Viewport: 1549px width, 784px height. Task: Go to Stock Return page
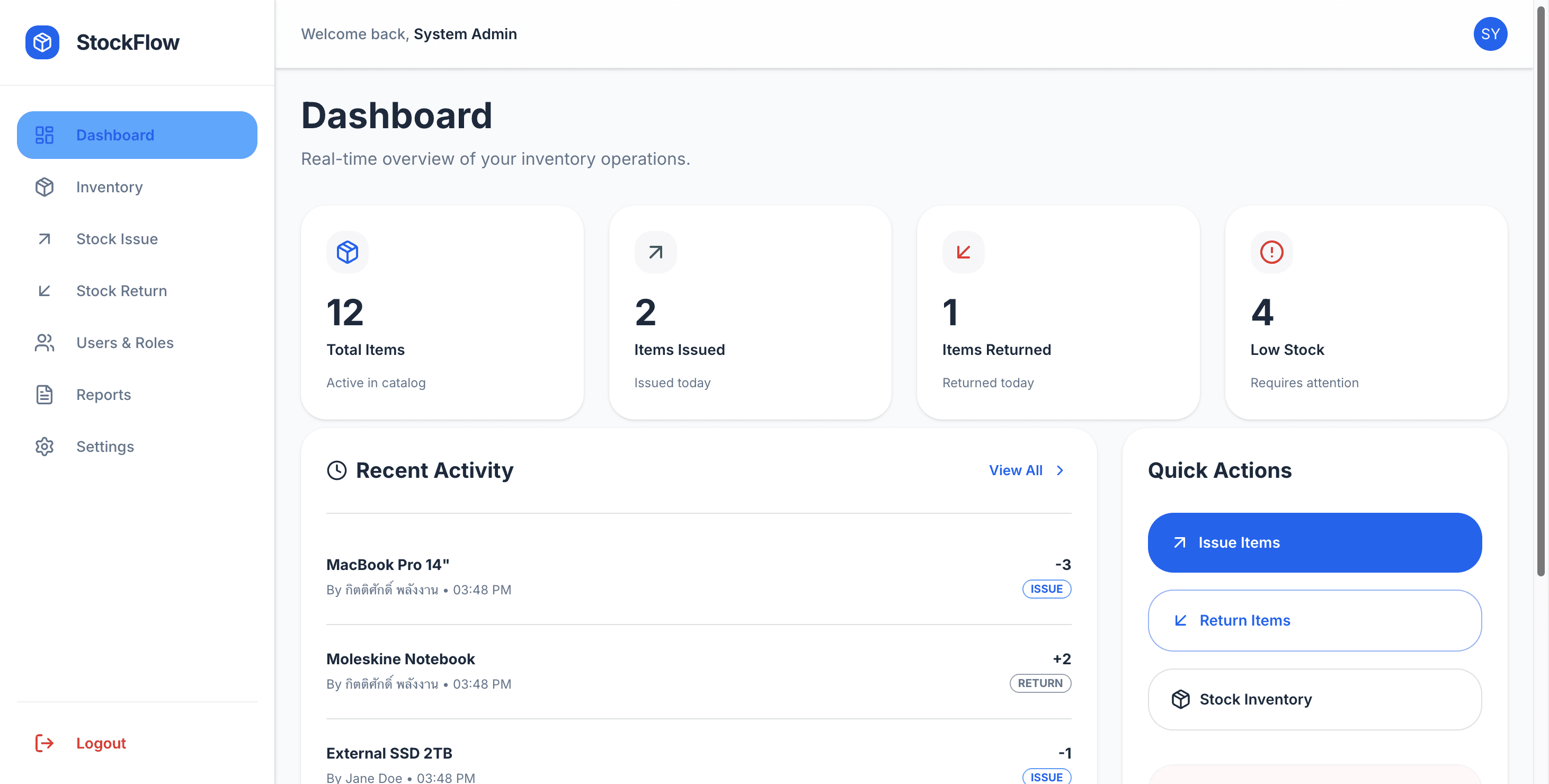(137, 290)
